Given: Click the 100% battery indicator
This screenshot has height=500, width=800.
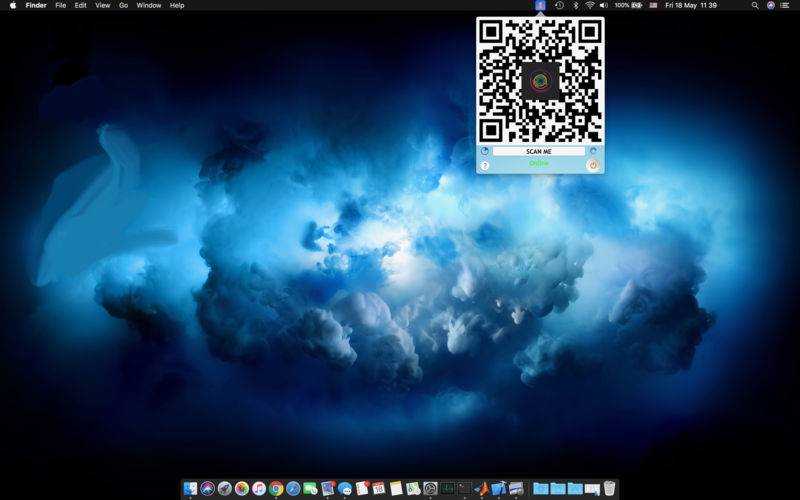Looking at the screenshot, I should (628, 5).
